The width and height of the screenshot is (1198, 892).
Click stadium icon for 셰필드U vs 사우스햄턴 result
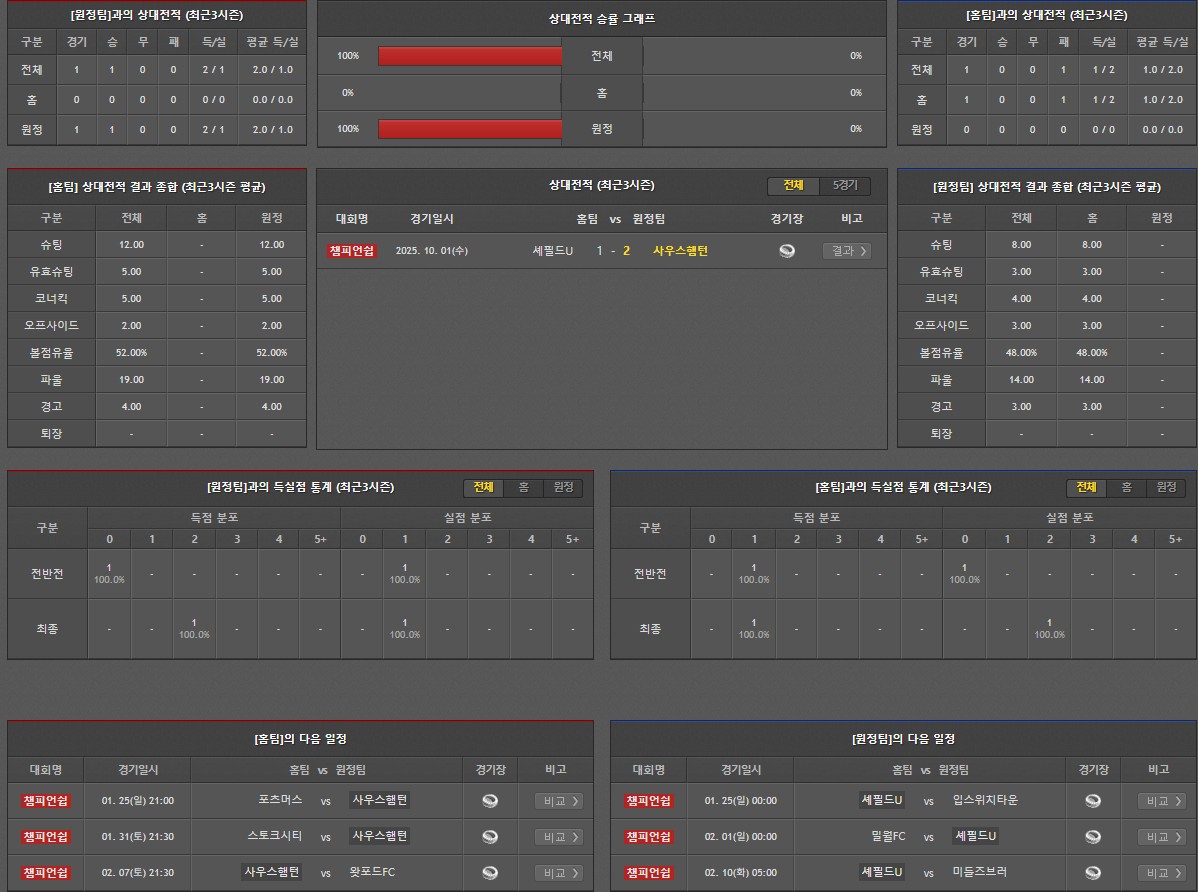click(787, 251)
